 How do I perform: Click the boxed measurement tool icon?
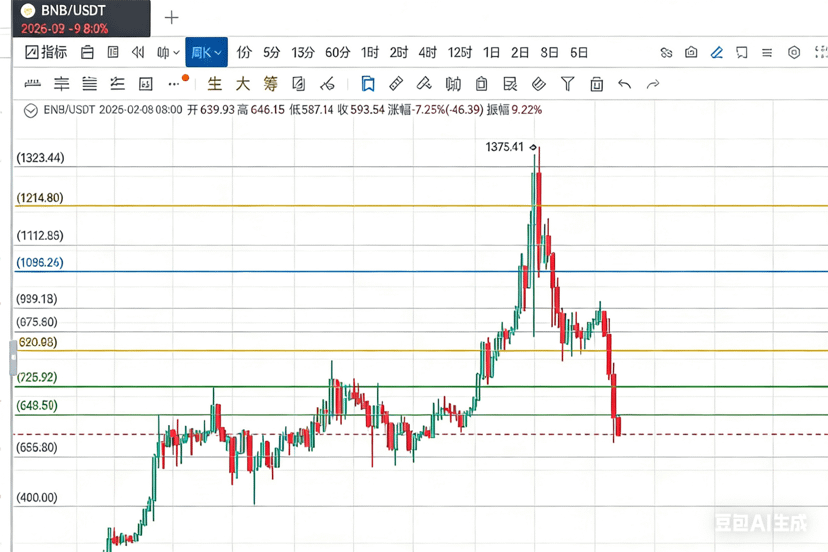coord(145,84)
